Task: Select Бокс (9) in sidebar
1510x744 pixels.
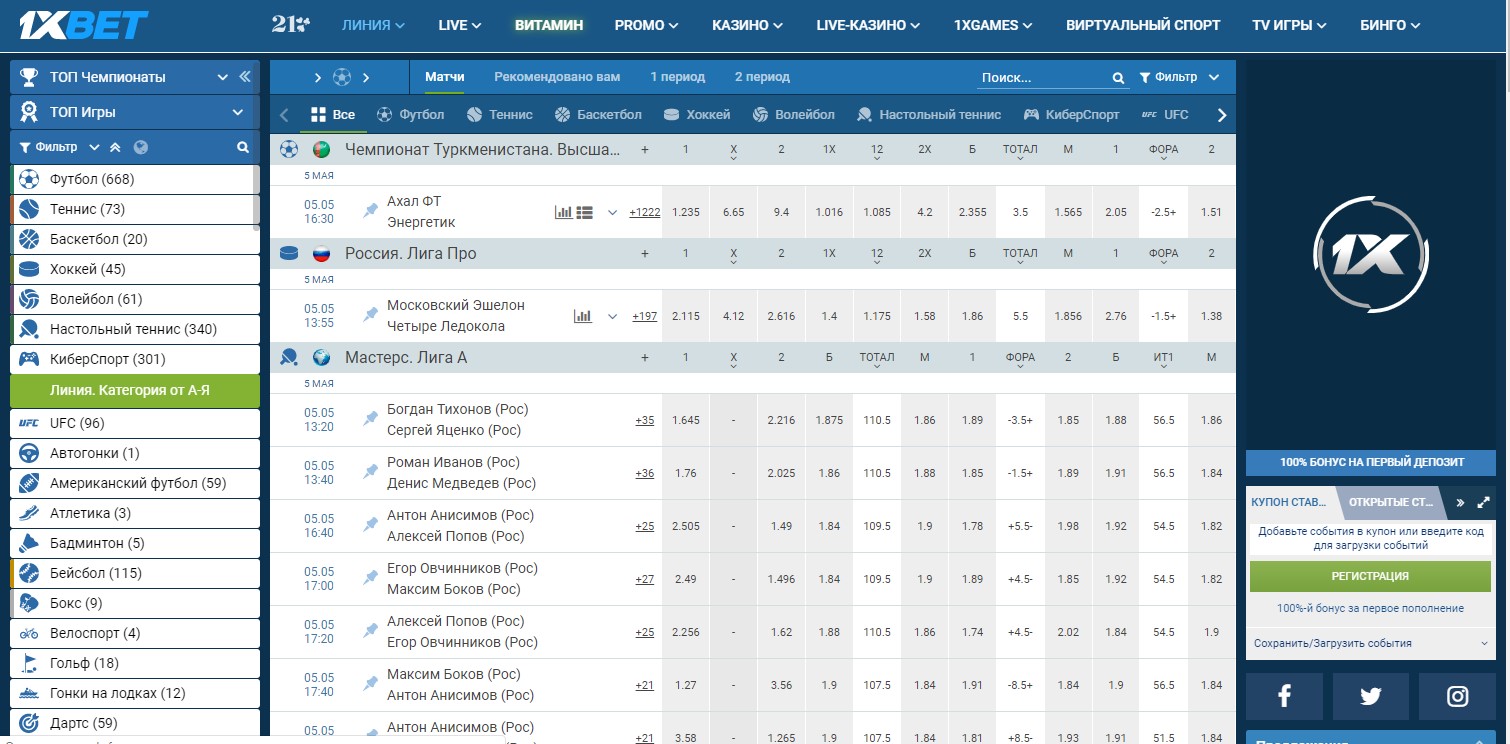Action: 135,603
